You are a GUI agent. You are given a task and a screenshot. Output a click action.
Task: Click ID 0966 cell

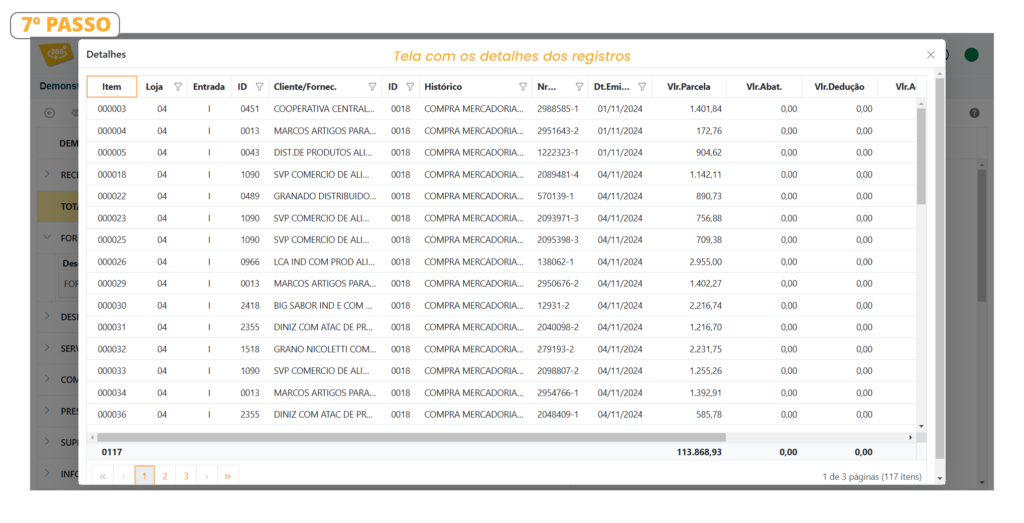[x=249, y=262]
